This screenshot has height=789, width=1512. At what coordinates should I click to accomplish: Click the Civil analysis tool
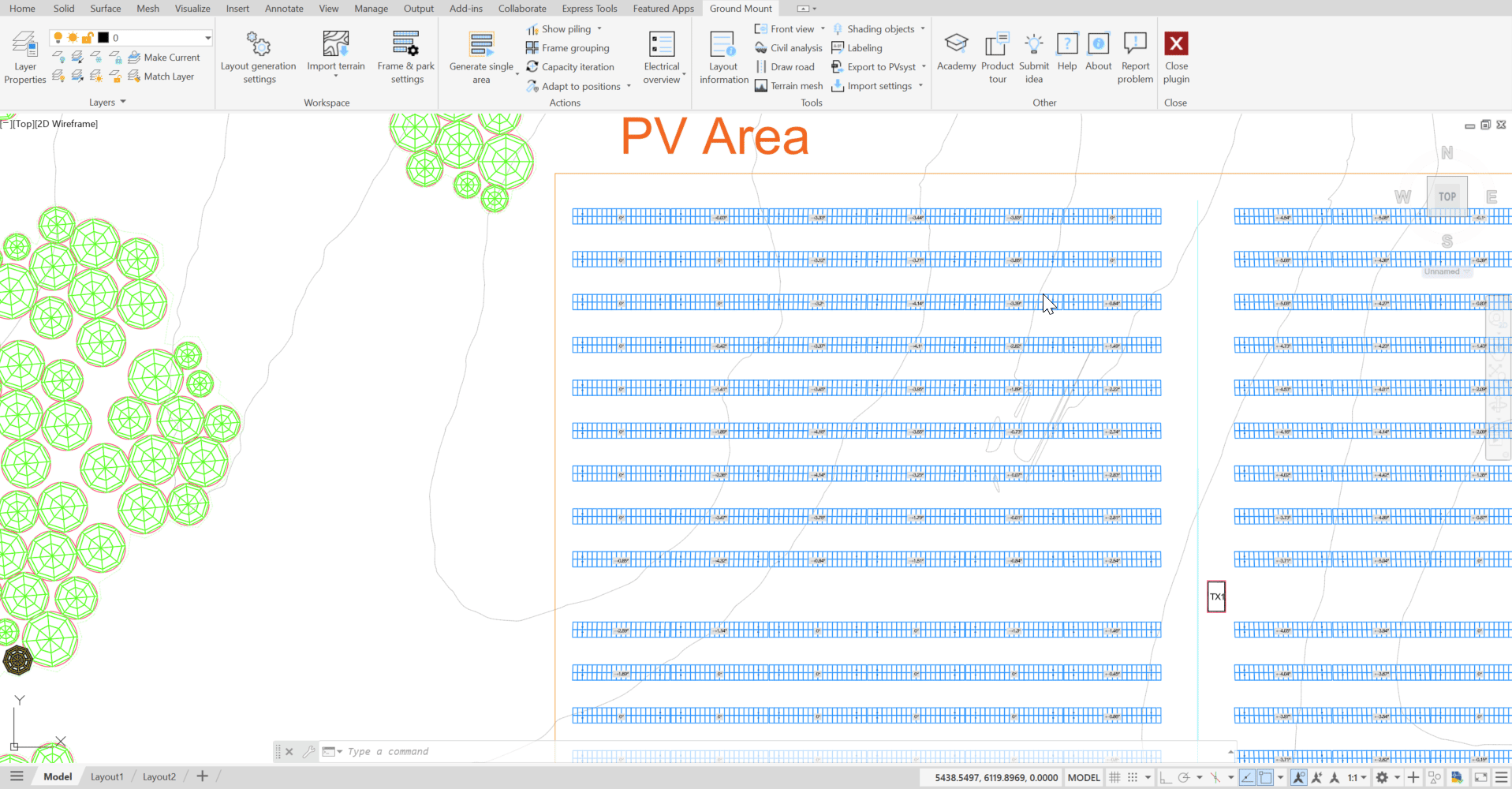pyautogui.click(x=788, y=48)
